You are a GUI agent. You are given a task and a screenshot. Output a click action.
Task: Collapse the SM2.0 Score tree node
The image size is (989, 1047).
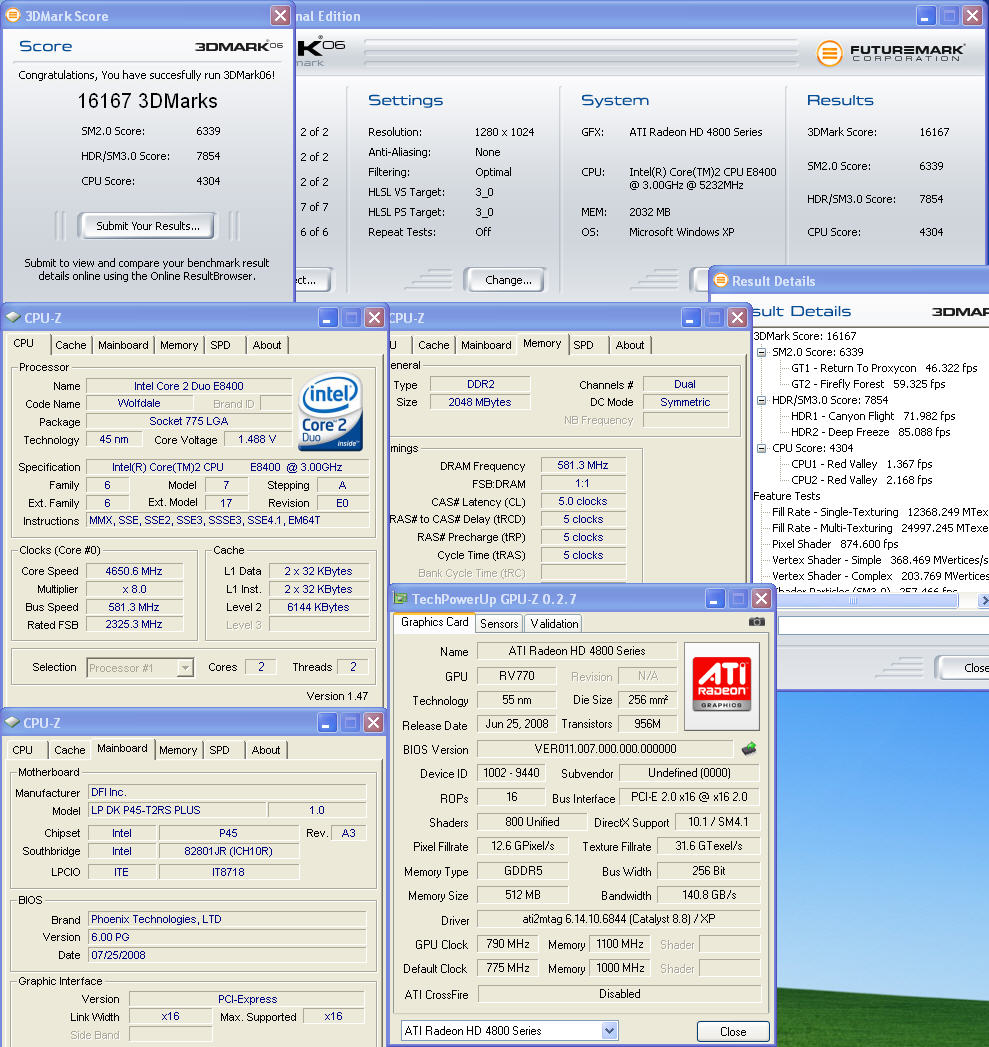click(761, 352)
